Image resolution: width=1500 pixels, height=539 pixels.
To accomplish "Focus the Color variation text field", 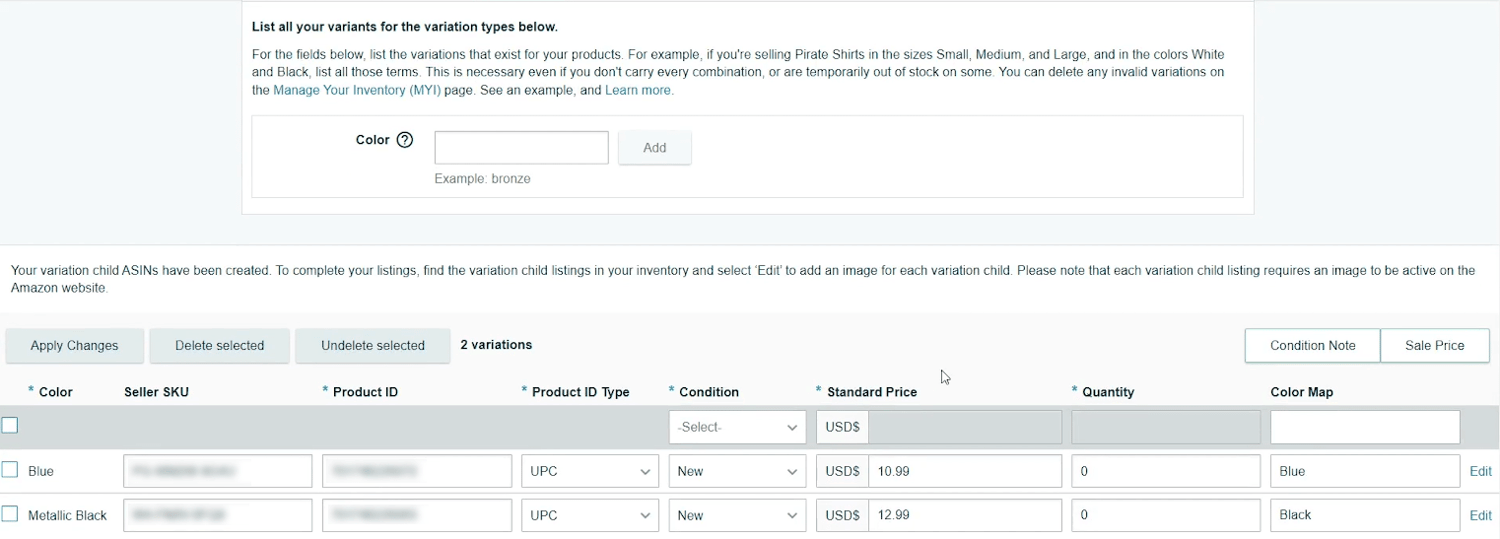I will tap(521, 147).
